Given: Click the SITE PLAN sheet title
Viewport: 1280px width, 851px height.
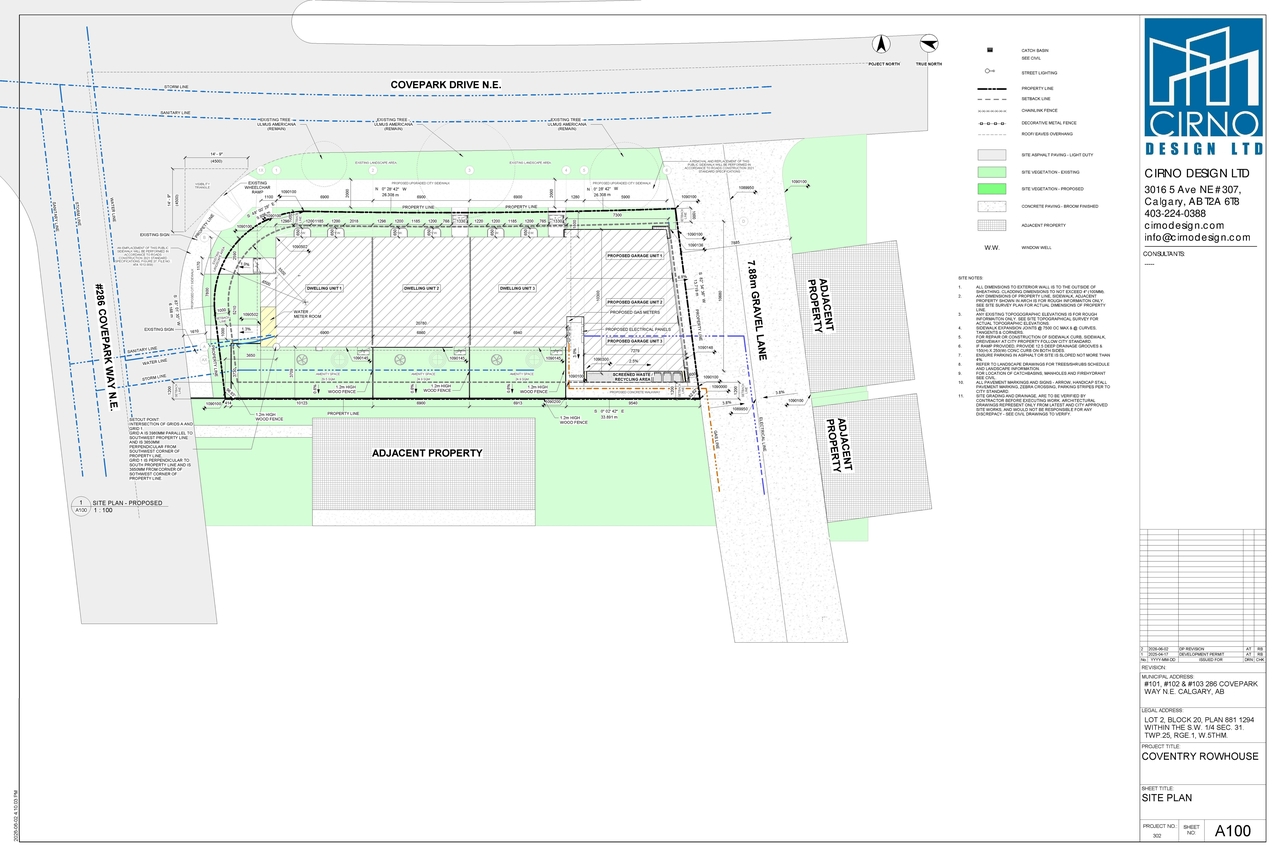Looking at the screenshot, I should [1167, 798].
